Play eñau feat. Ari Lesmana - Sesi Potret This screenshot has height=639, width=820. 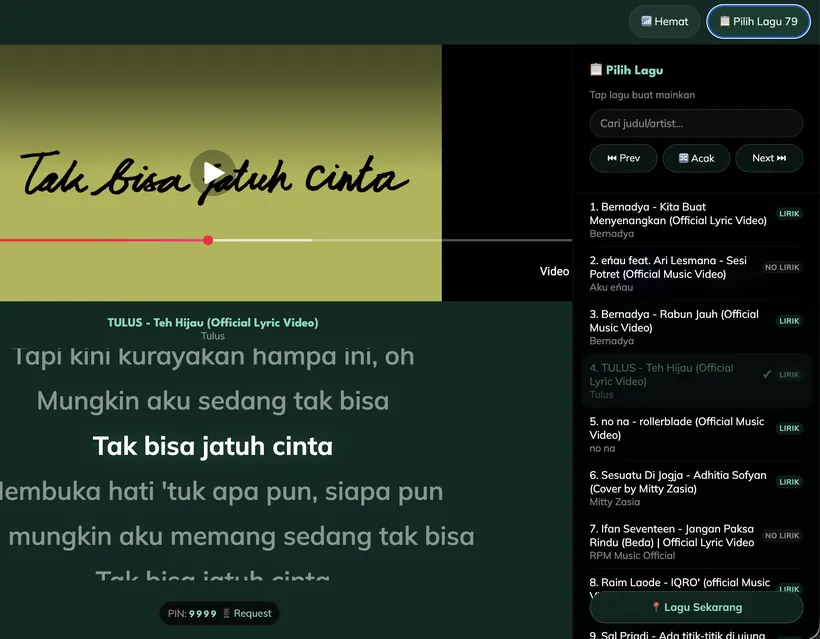(696, 273)
